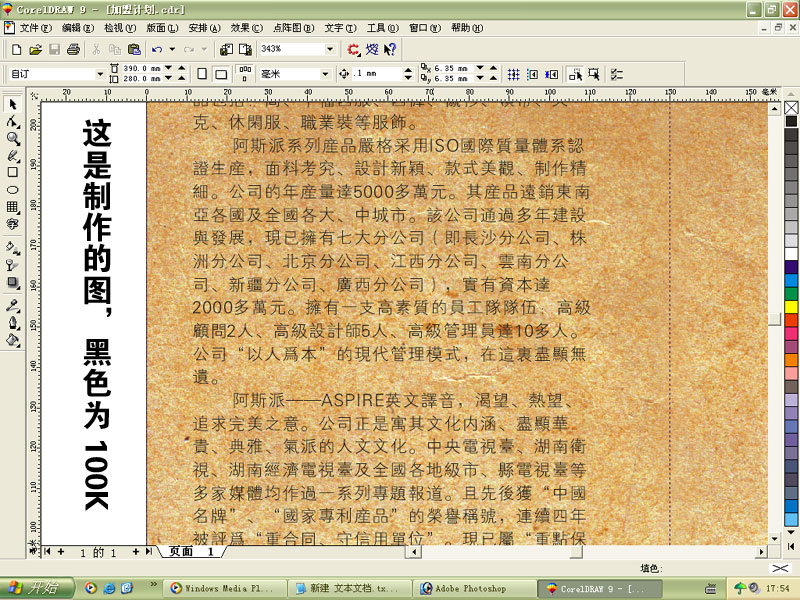The image size is (800, 600).
Task: Toggle the page layout button on property bar
Action: pos(245,73)
